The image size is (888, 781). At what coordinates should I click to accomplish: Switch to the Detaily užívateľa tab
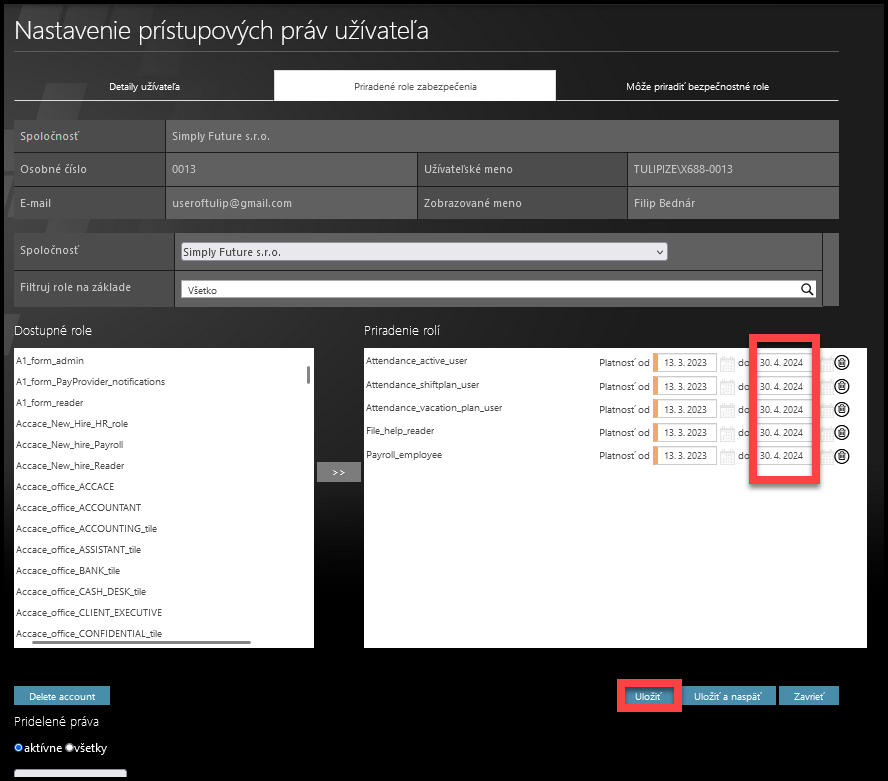point(144,87)
